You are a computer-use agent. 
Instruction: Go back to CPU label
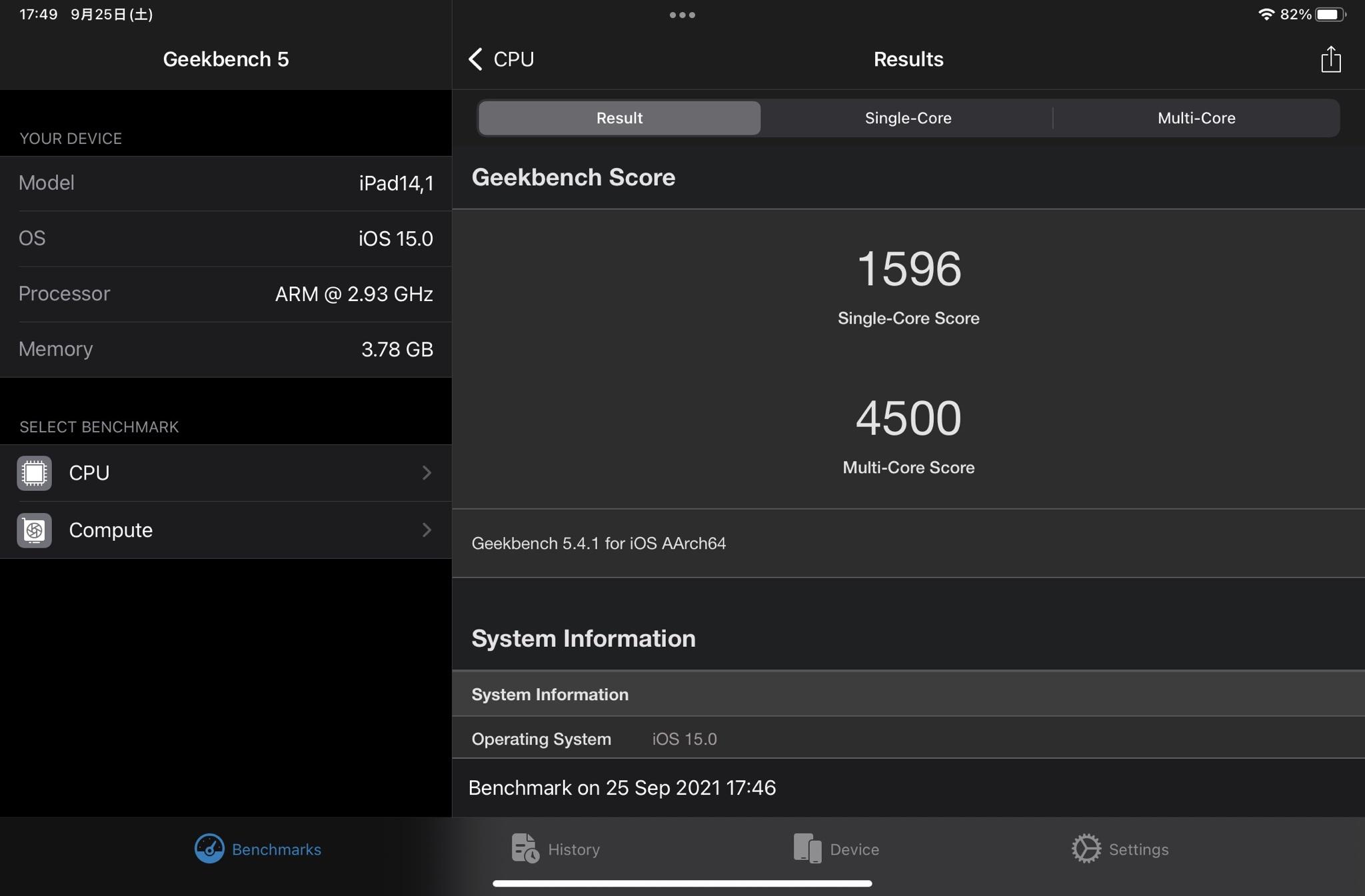[x=514, y=59]
